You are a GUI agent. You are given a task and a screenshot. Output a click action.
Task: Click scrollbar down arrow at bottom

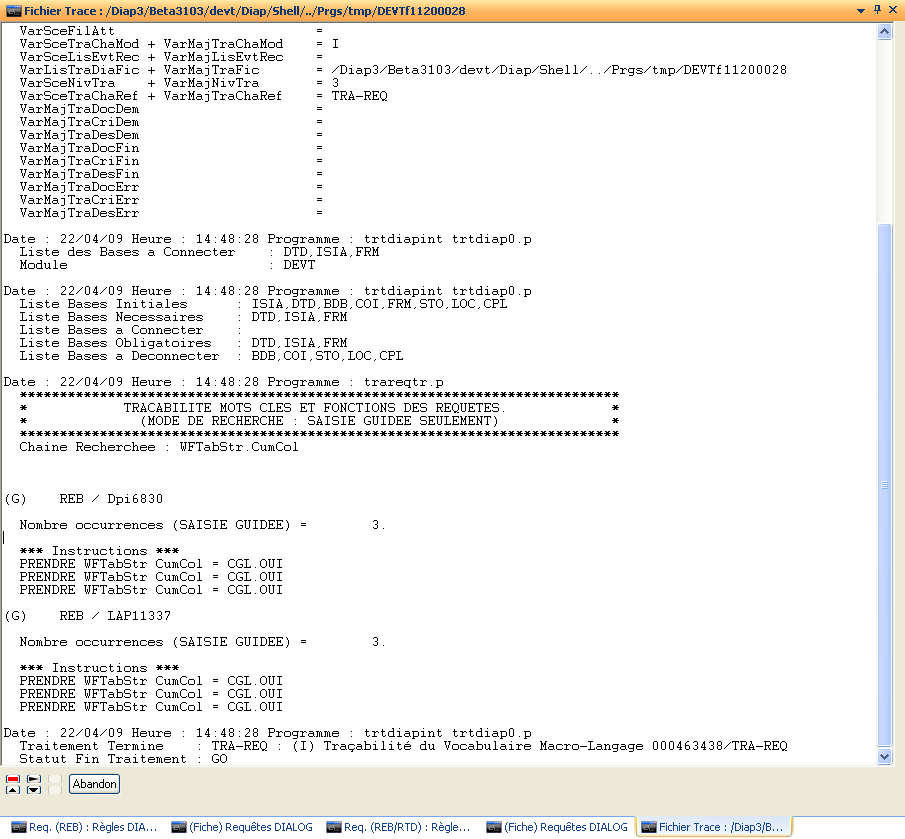pyautogui.click(x=884, y=757)
